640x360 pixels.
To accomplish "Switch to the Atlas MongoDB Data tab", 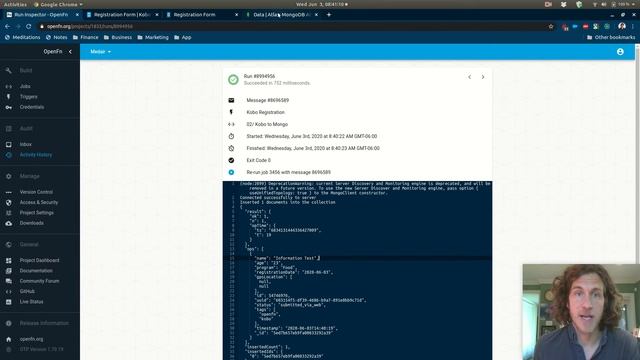I will point(281,15).
